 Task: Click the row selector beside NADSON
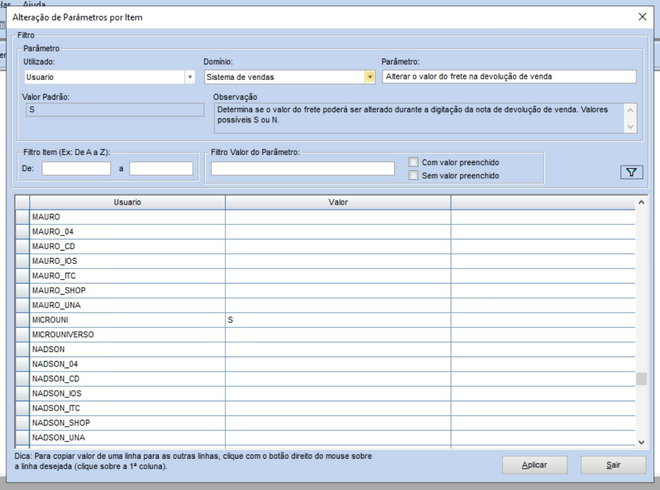coord(22,349)
